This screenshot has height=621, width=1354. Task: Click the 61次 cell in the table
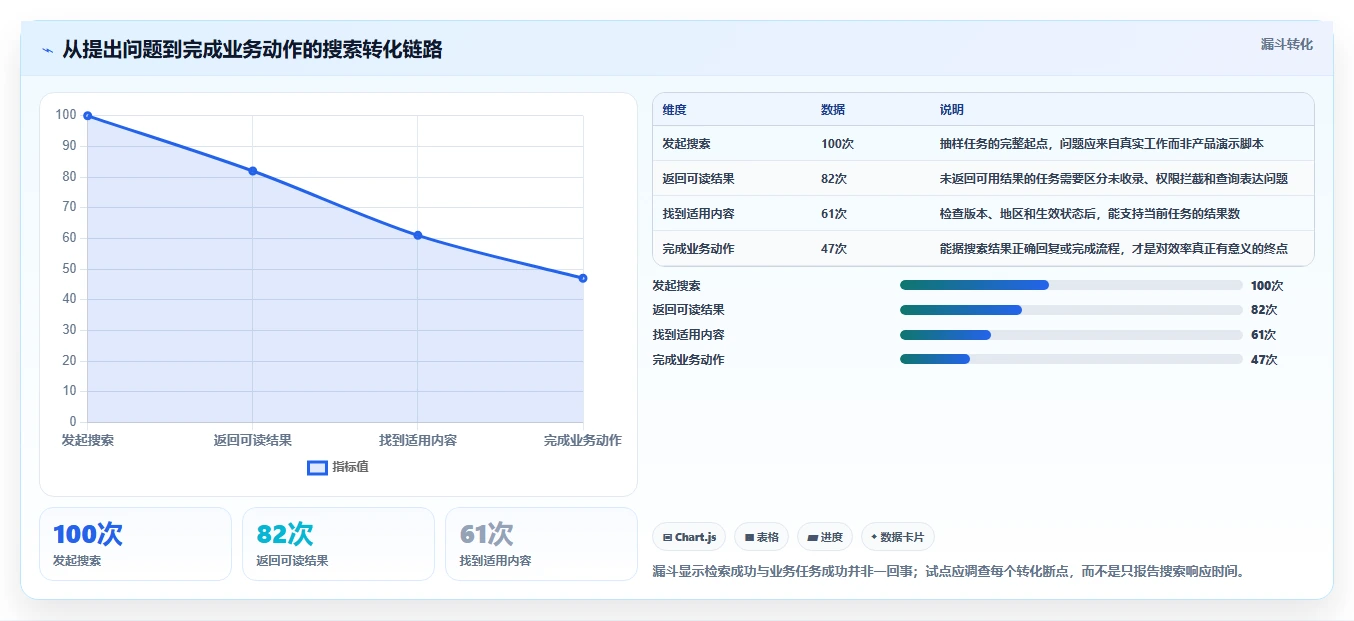(x=834, y=214)
